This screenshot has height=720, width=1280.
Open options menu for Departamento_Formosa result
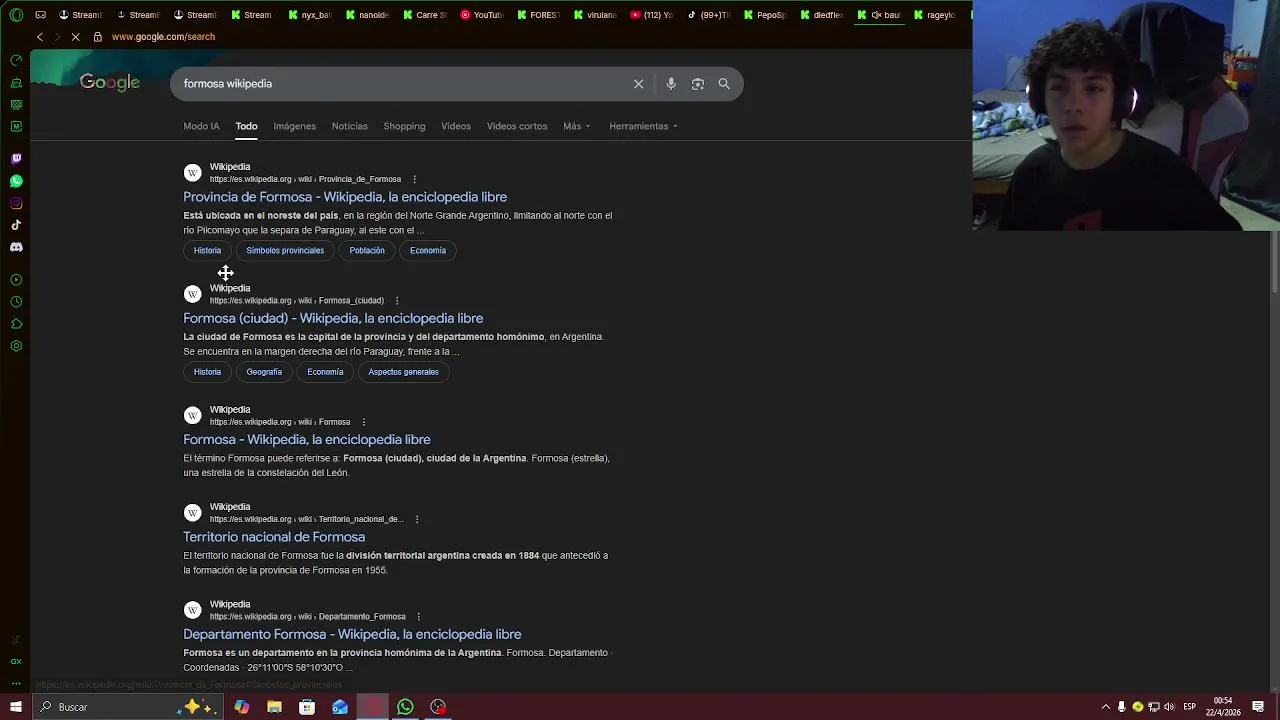pyautogui.click(x=418, y=617)
